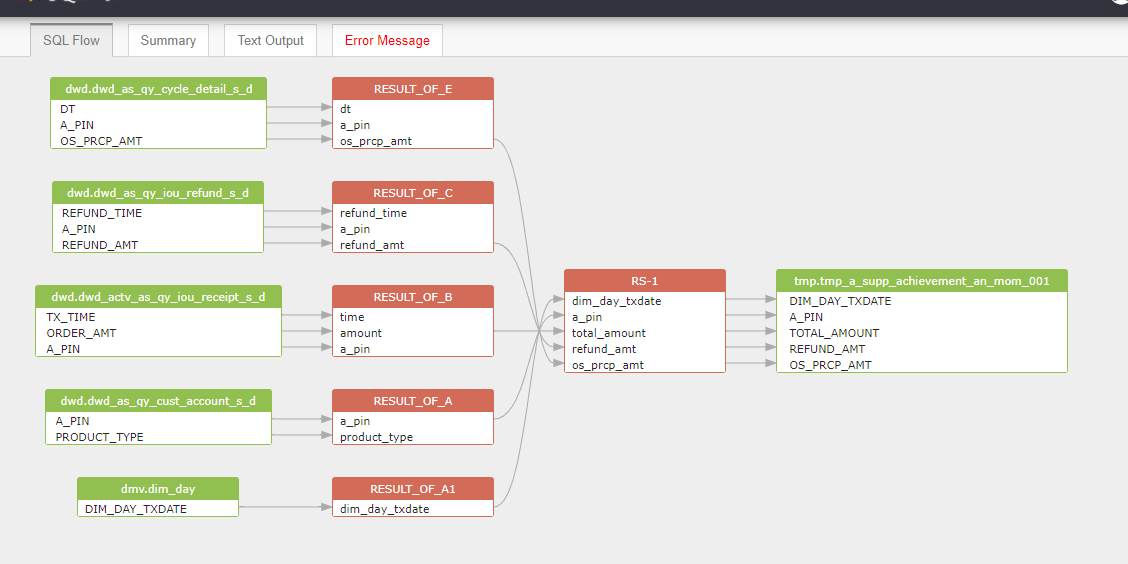1128x564 pixels.
Task: Select the RS-1 result set header
Action: point(645,281)
